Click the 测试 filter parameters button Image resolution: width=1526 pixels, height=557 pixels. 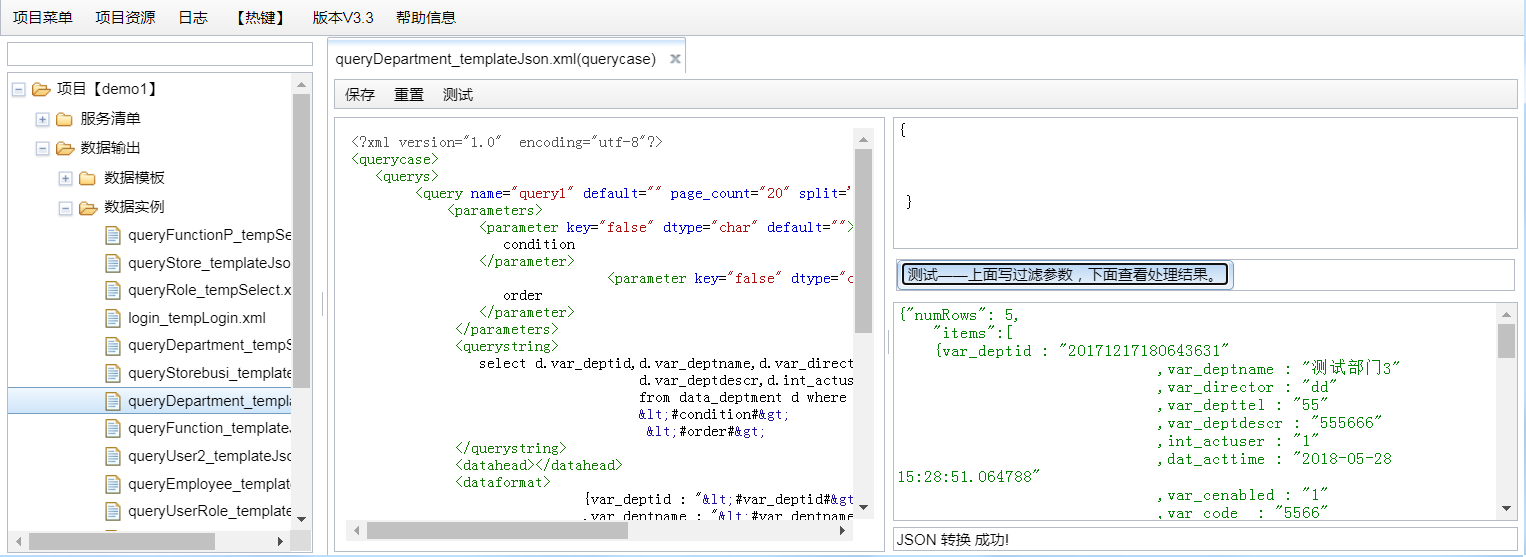coord(1064,275)
